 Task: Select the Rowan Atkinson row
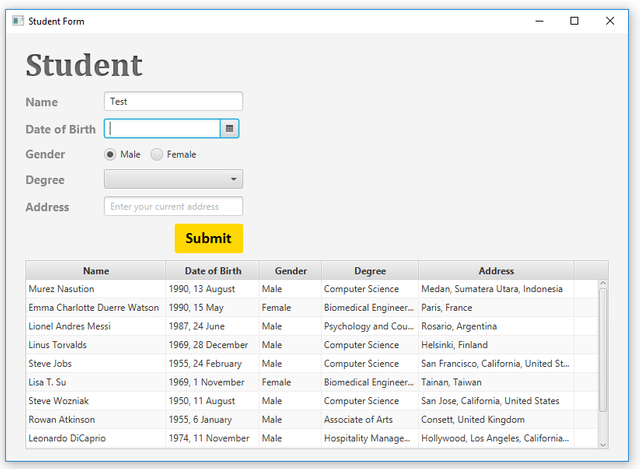pos(312,419)
